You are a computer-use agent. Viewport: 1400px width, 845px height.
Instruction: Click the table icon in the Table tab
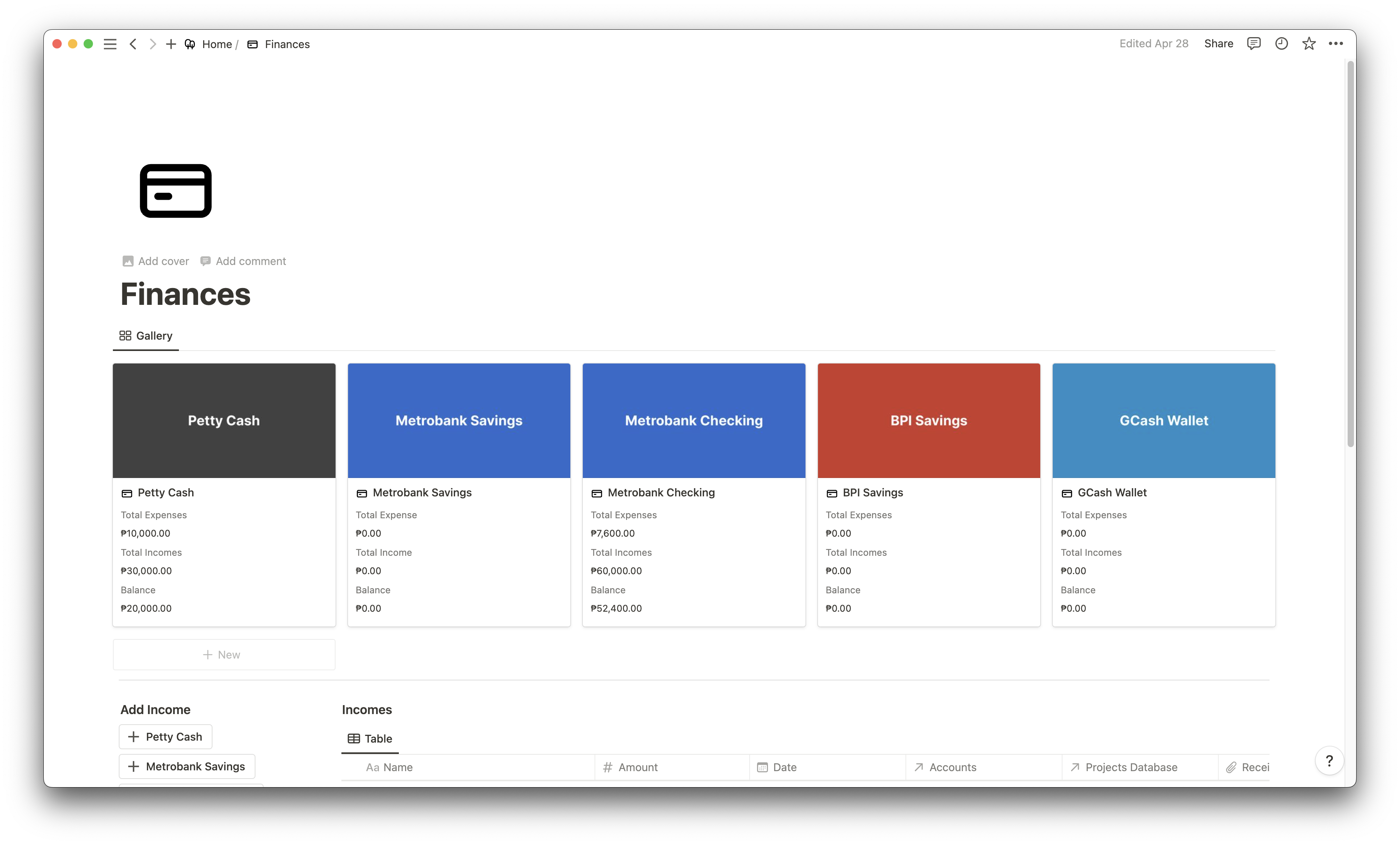354,738
